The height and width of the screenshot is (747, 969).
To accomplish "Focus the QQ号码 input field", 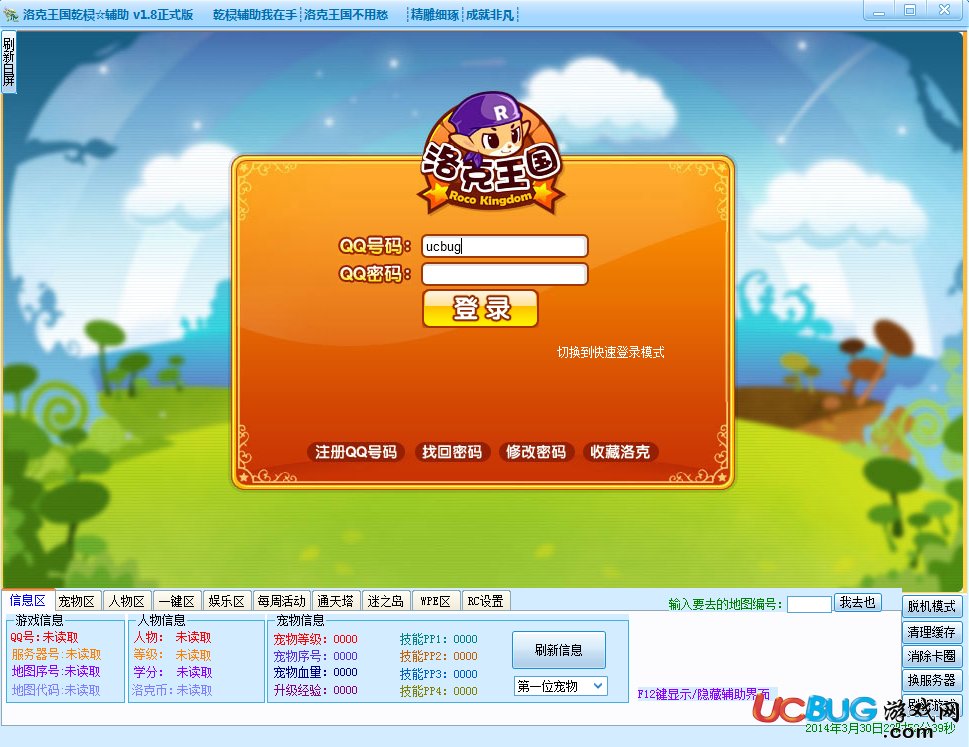I will pos(504,246).
